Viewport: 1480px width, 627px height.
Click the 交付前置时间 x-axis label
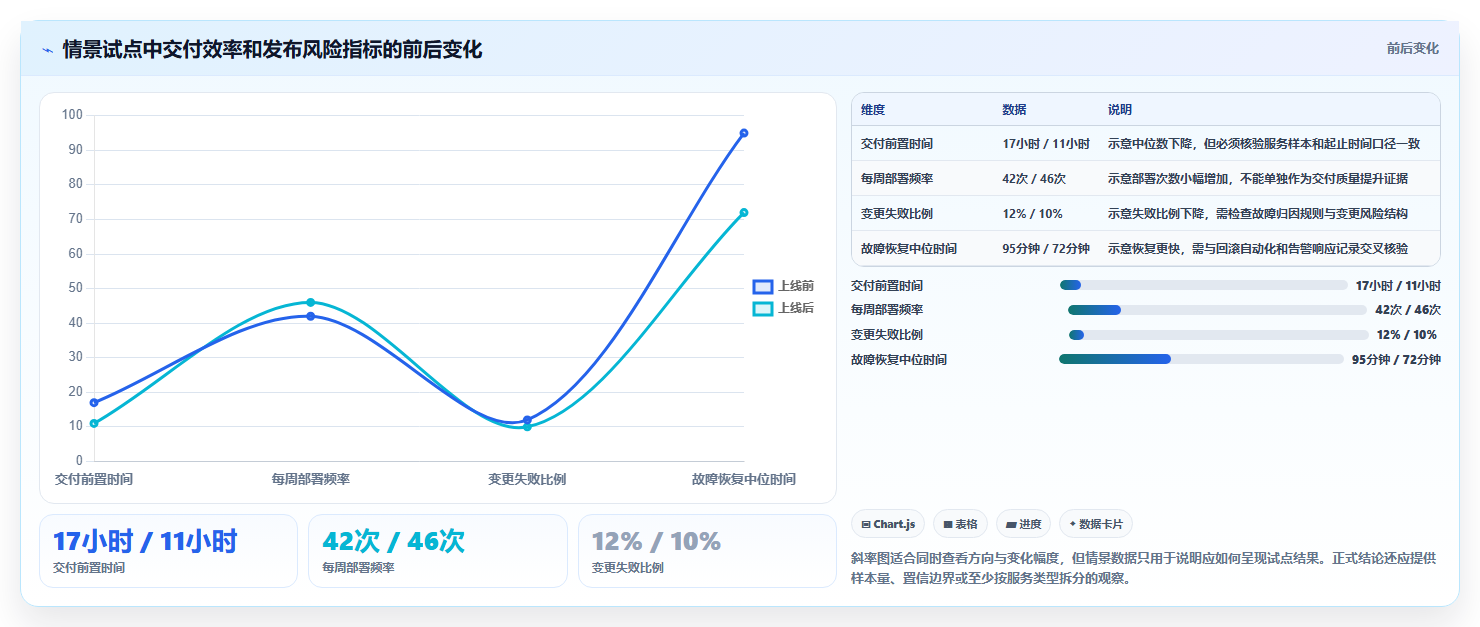[94, 479]
